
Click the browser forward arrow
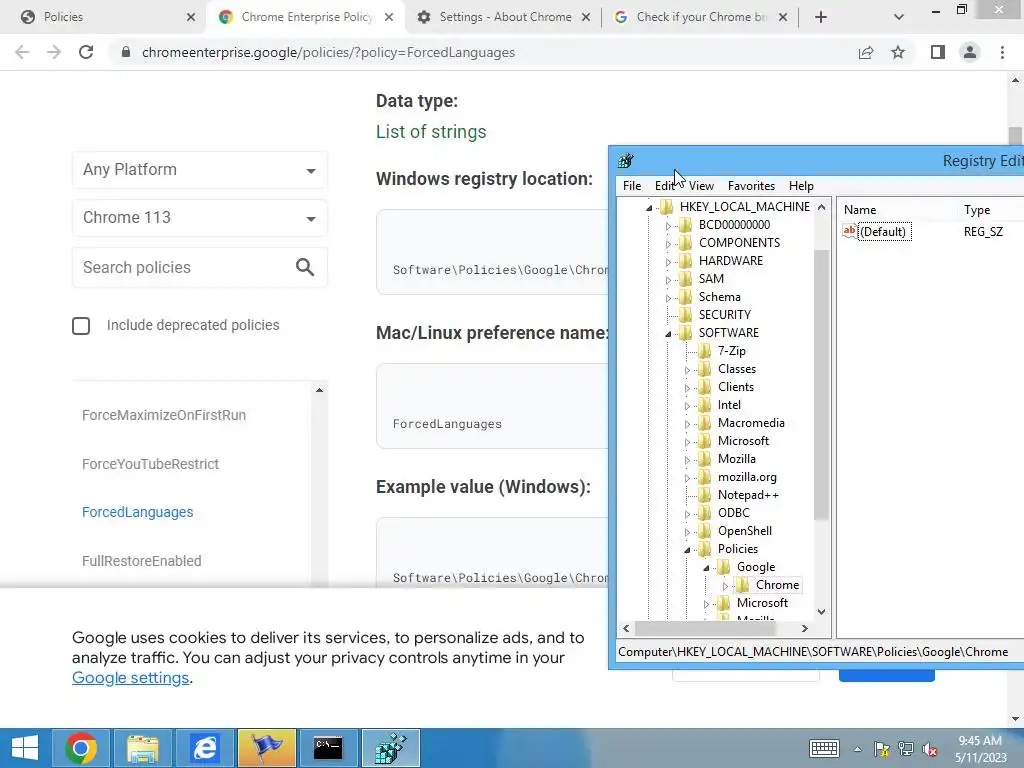click(x=54, y=52)
